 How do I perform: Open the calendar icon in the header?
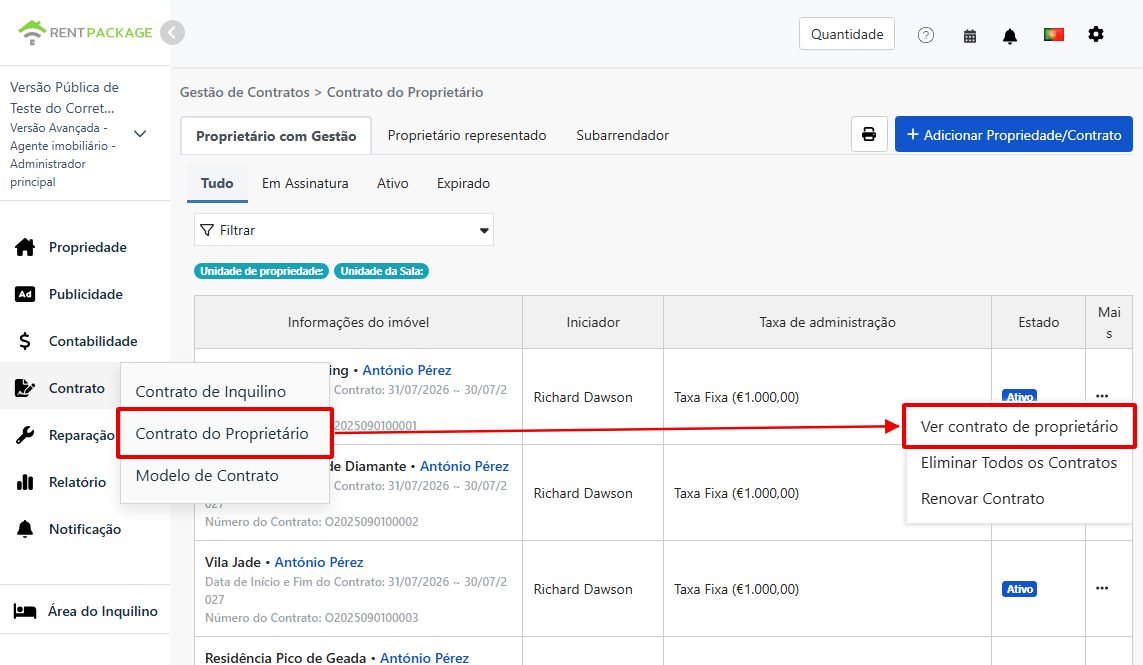tap(970, 36)
